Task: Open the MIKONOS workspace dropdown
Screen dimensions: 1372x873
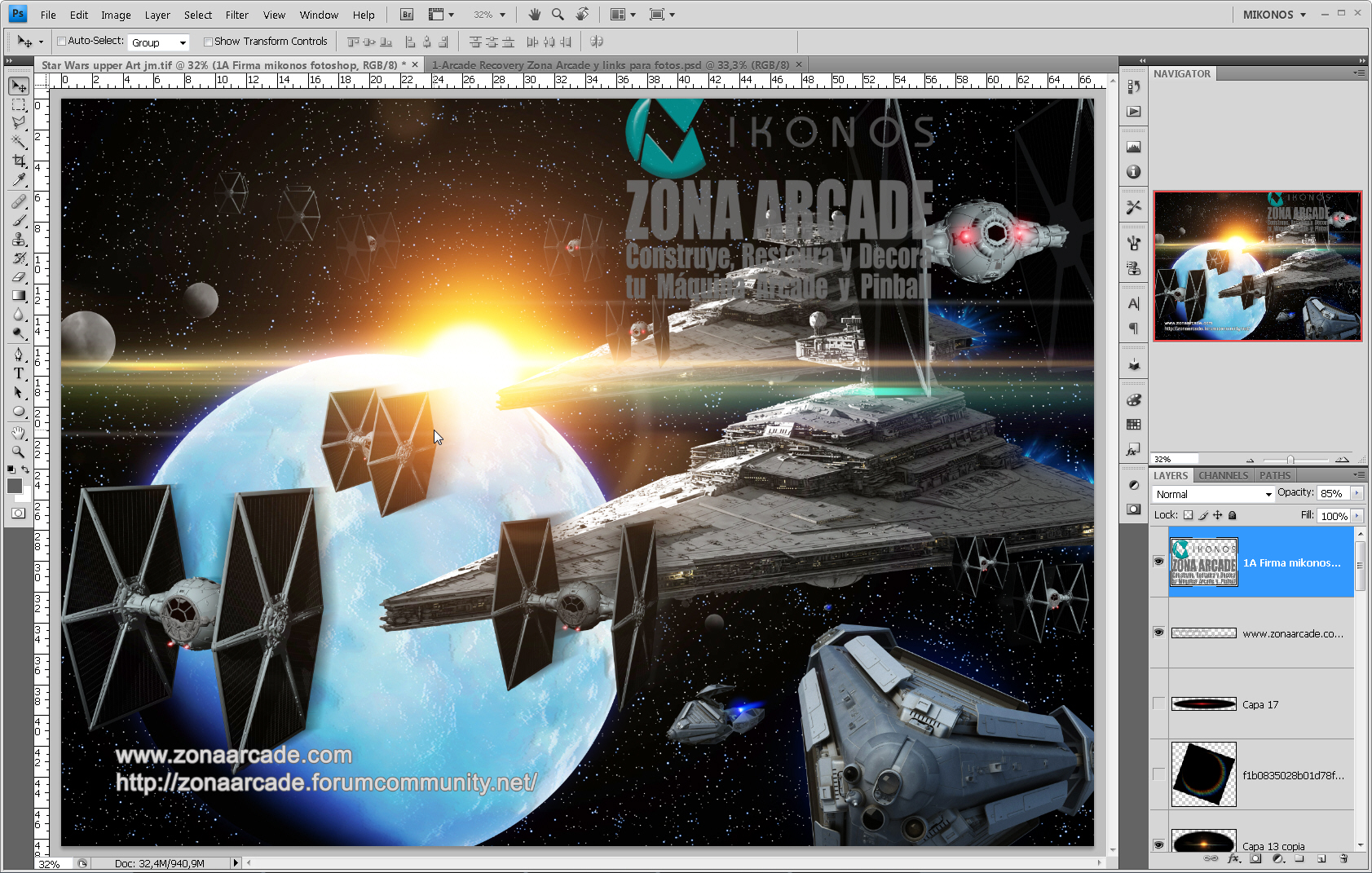Action: 1273,15
